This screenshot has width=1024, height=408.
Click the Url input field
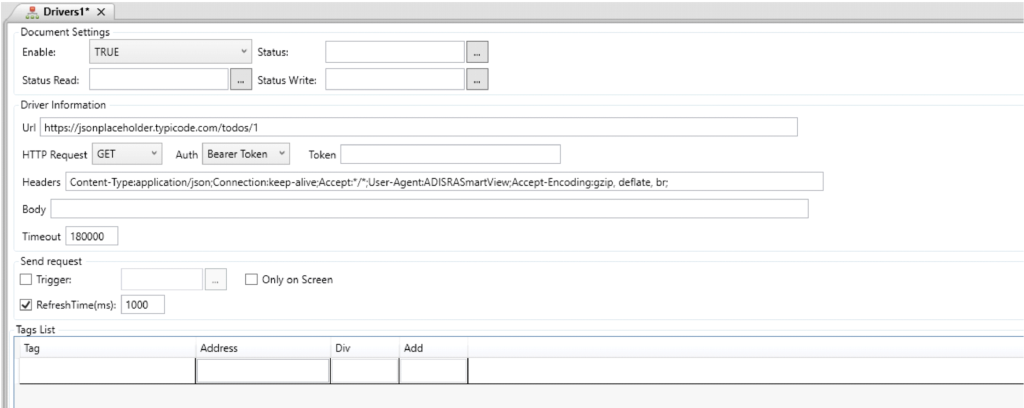point(418,126)
